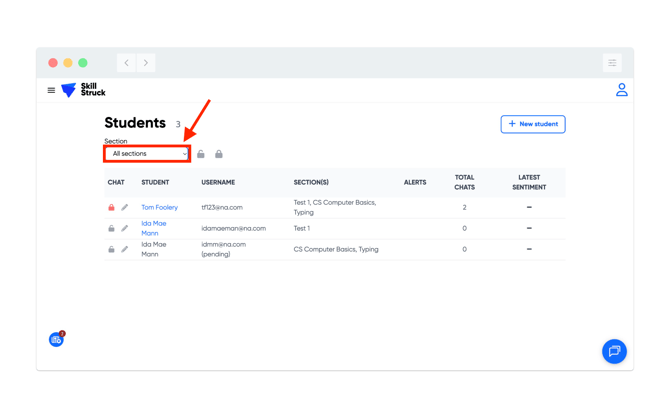Open the user profile icon
Image resolution: width=670 pixels, height=418 pixels.
tap(621, 90)
